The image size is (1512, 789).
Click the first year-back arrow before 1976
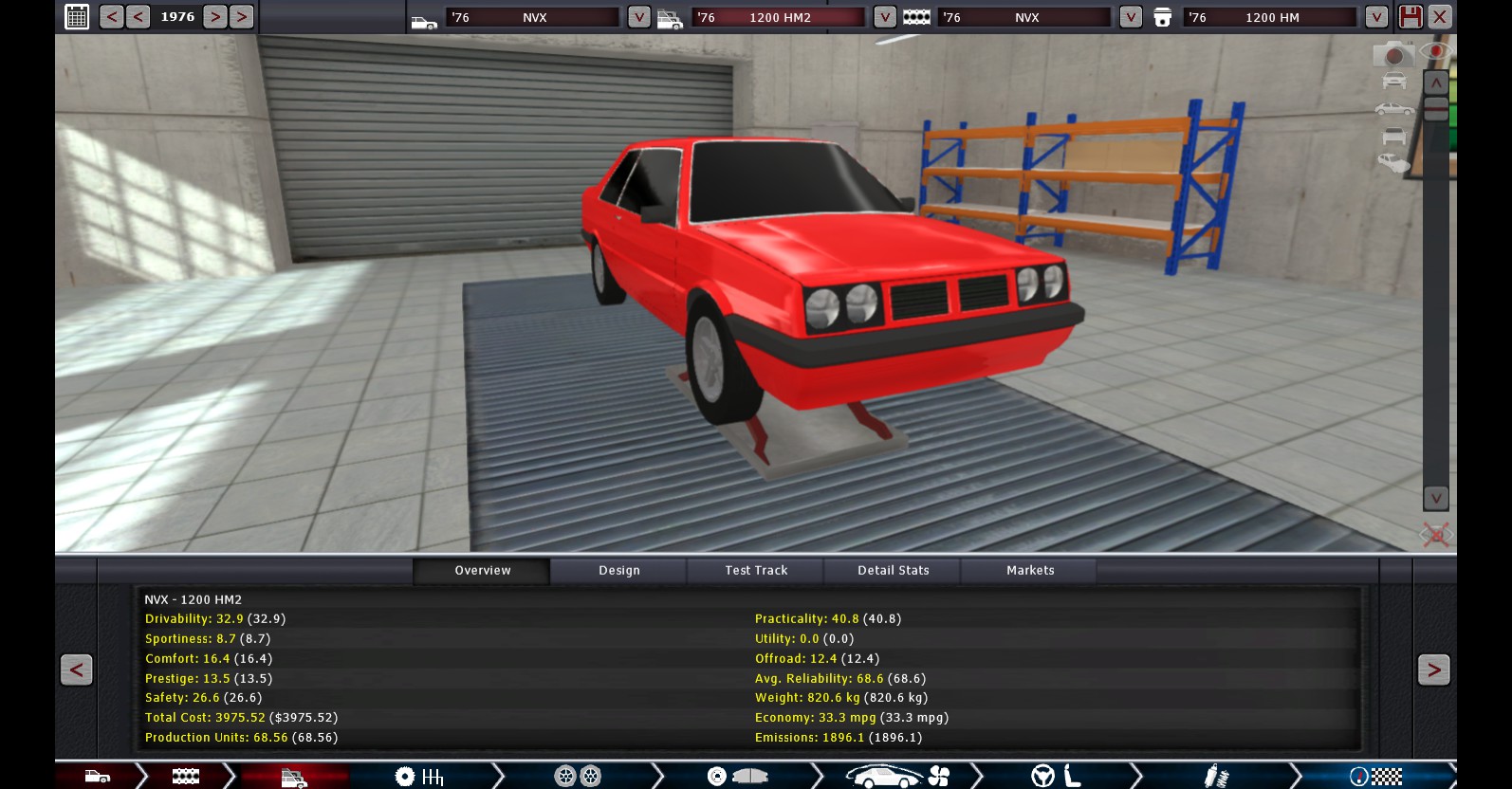click(x=111, y=16)
